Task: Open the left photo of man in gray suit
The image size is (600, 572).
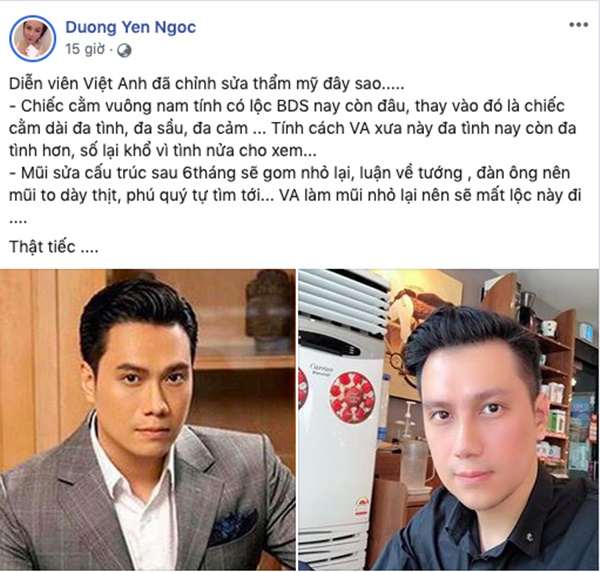Action: 148,419
